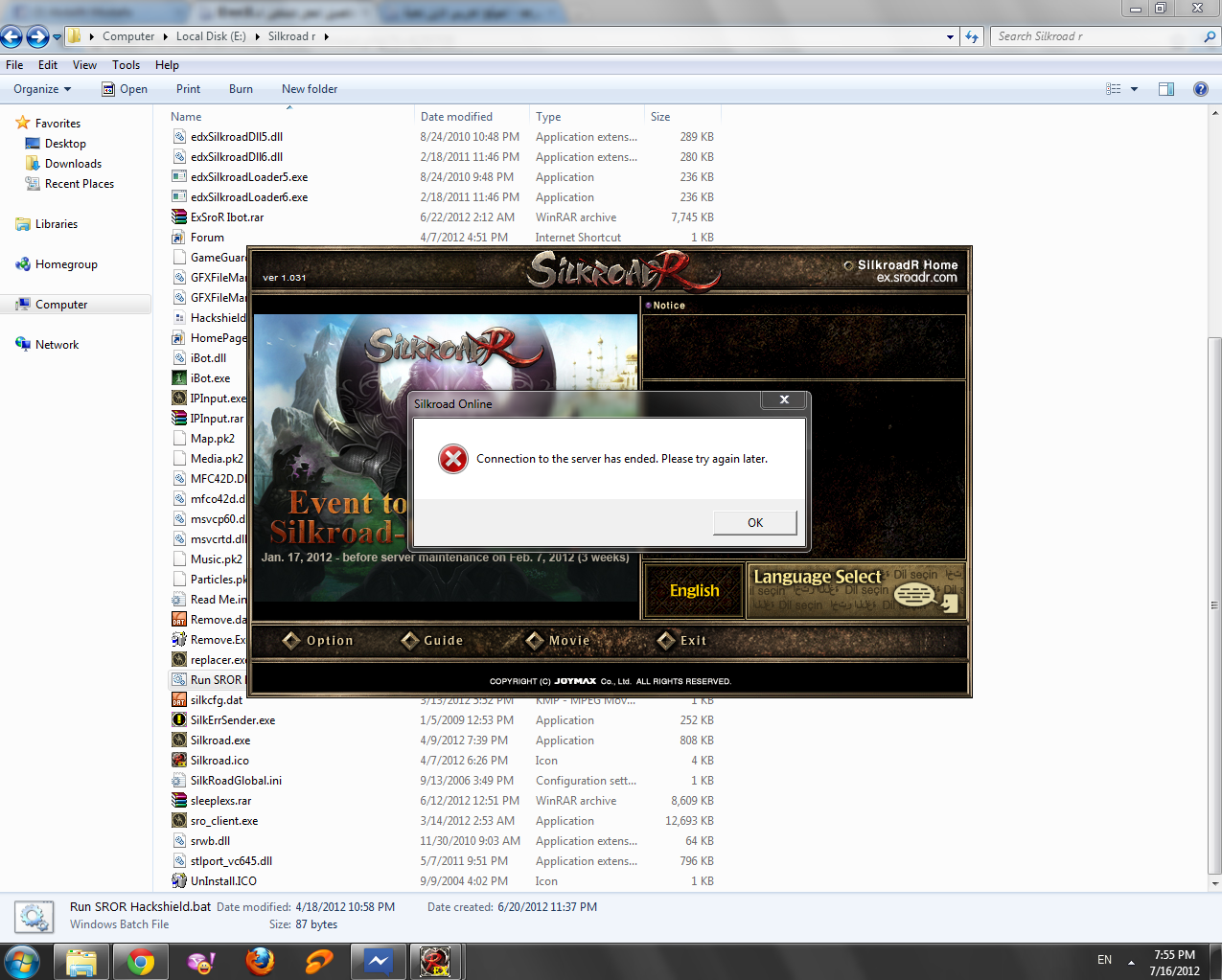Viewport: 1222px width, 980px height.
Task: Click the Search Silkroad r field
Action: [1105, 36]
